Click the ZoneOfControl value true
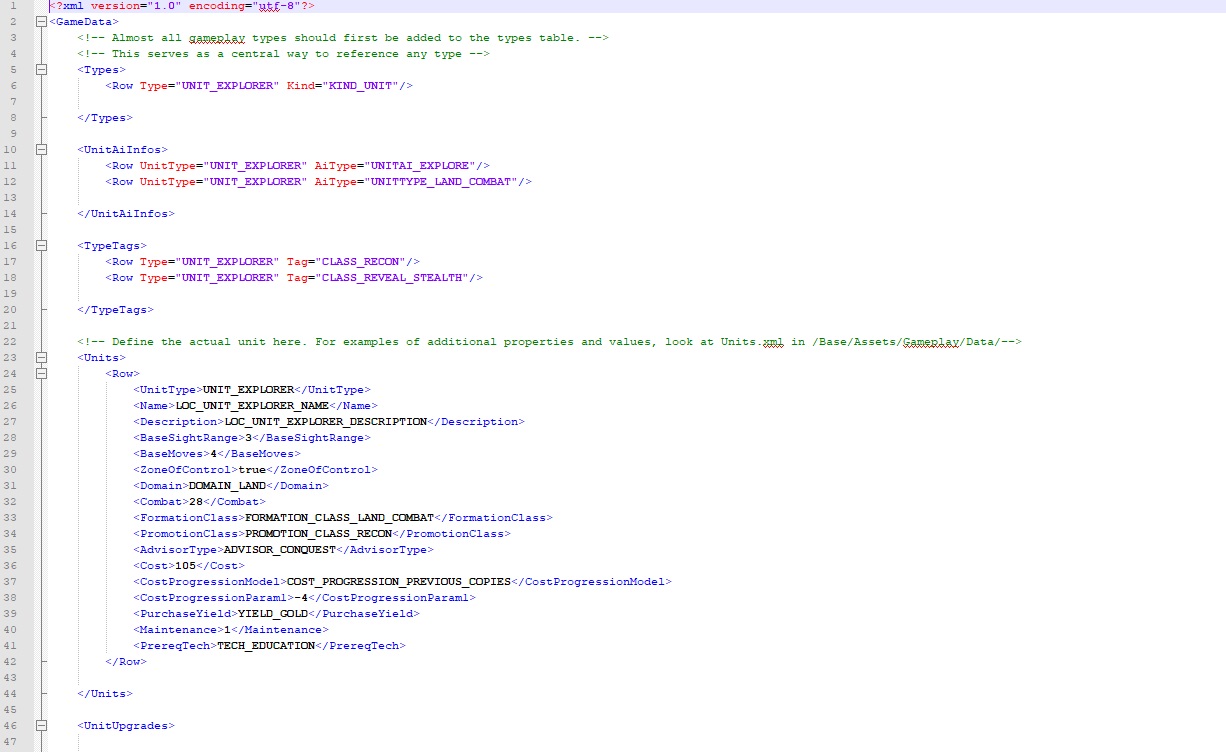Viewport: 1226px width, 752px height. tap(252, 470)
